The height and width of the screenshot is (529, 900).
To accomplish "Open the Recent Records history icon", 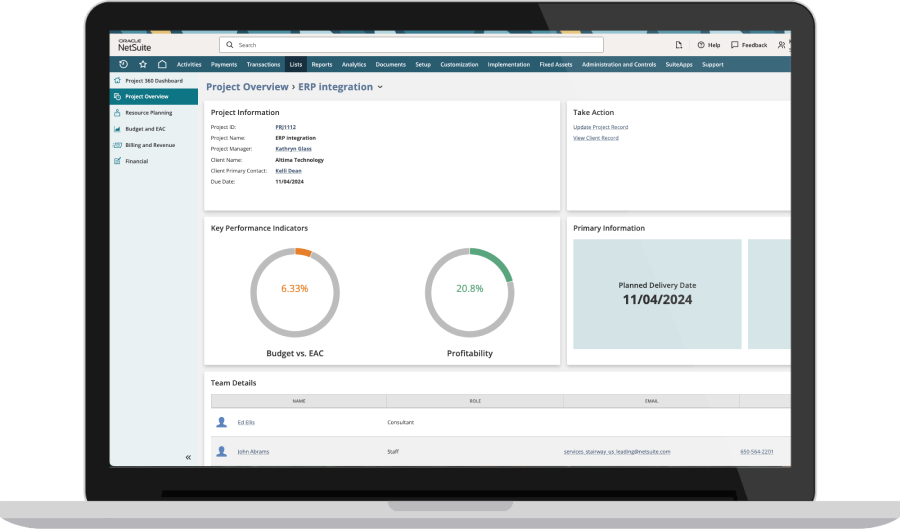I will [x=123, y=64].
